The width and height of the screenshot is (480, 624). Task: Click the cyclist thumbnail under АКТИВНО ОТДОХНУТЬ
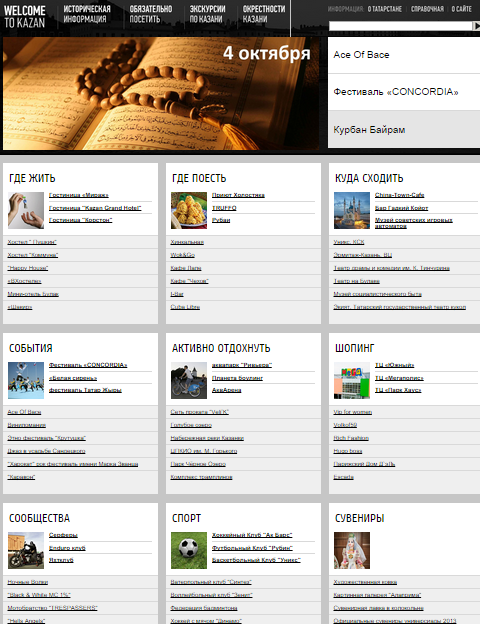pyautogui.click(x=189, y=380)
